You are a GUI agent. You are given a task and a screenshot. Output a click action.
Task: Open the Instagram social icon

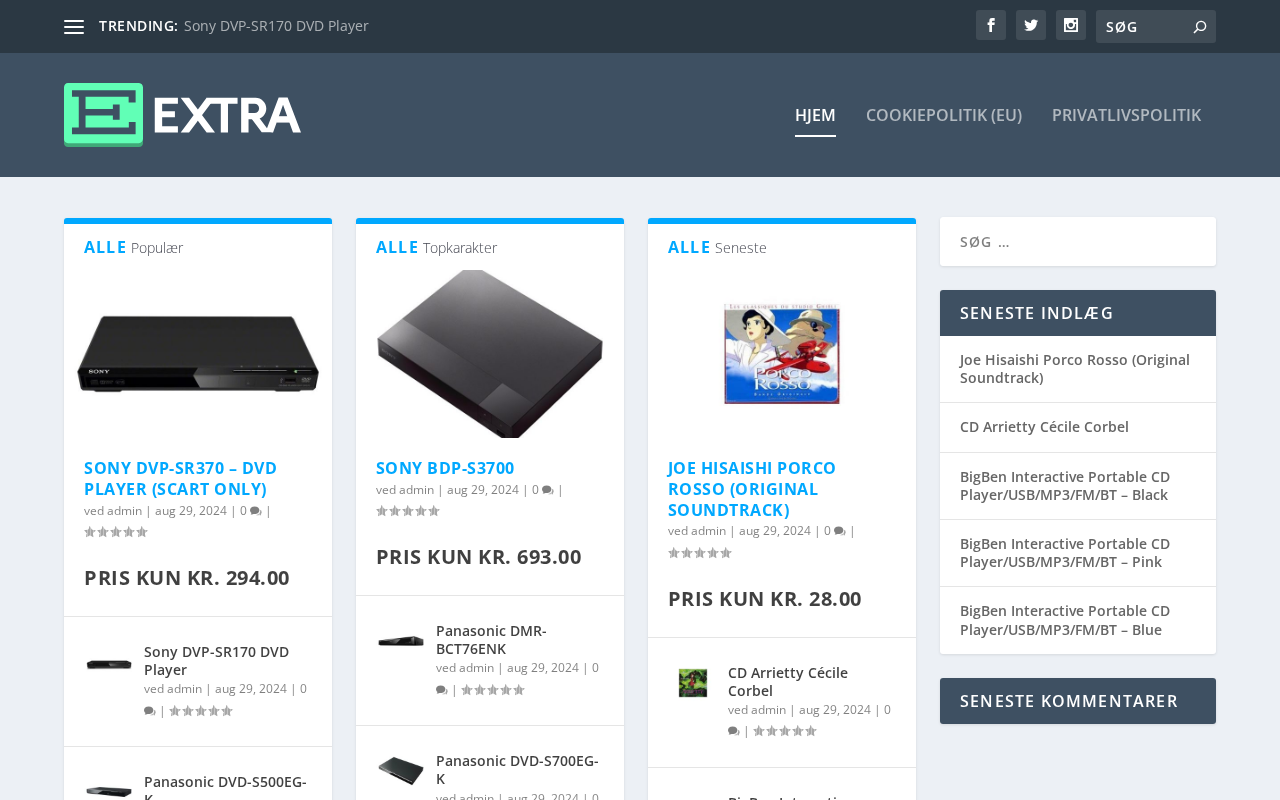1071,25
